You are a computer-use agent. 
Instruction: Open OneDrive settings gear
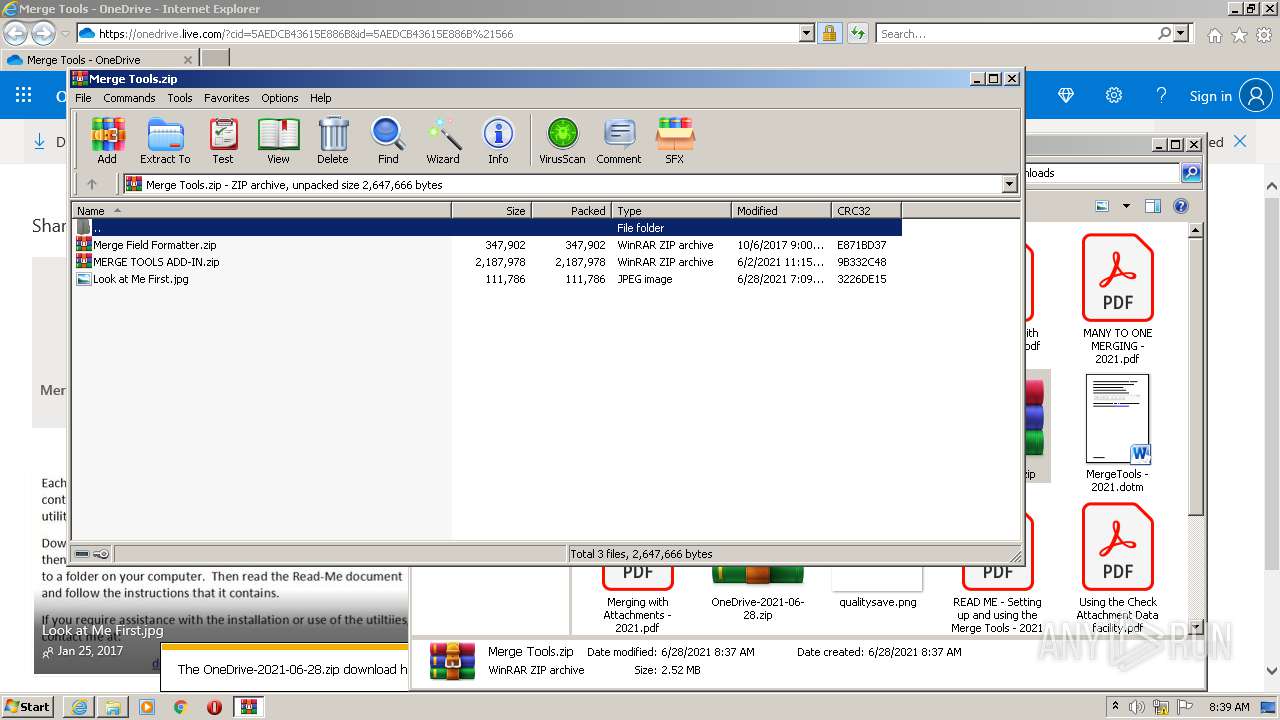tap(1114, 96)
